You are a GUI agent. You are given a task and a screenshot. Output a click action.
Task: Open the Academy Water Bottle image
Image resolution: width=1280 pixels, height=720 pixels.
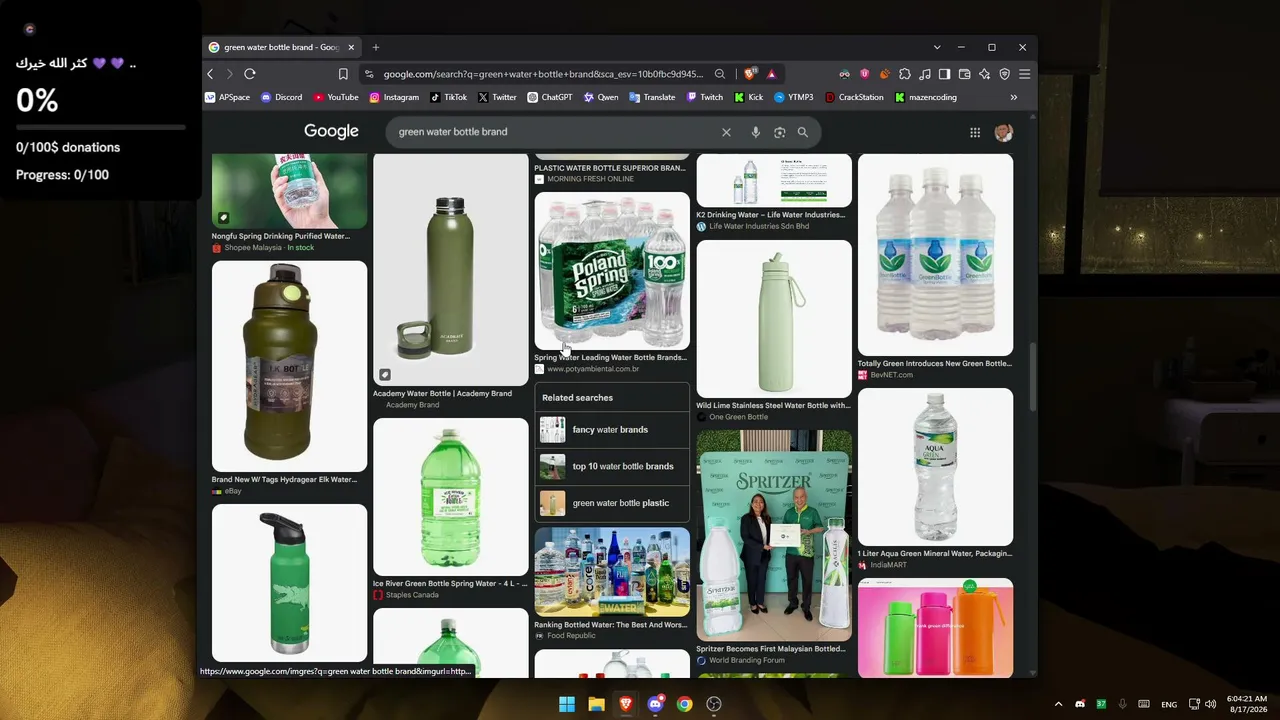pyautogui.click(x=450, y=270)
